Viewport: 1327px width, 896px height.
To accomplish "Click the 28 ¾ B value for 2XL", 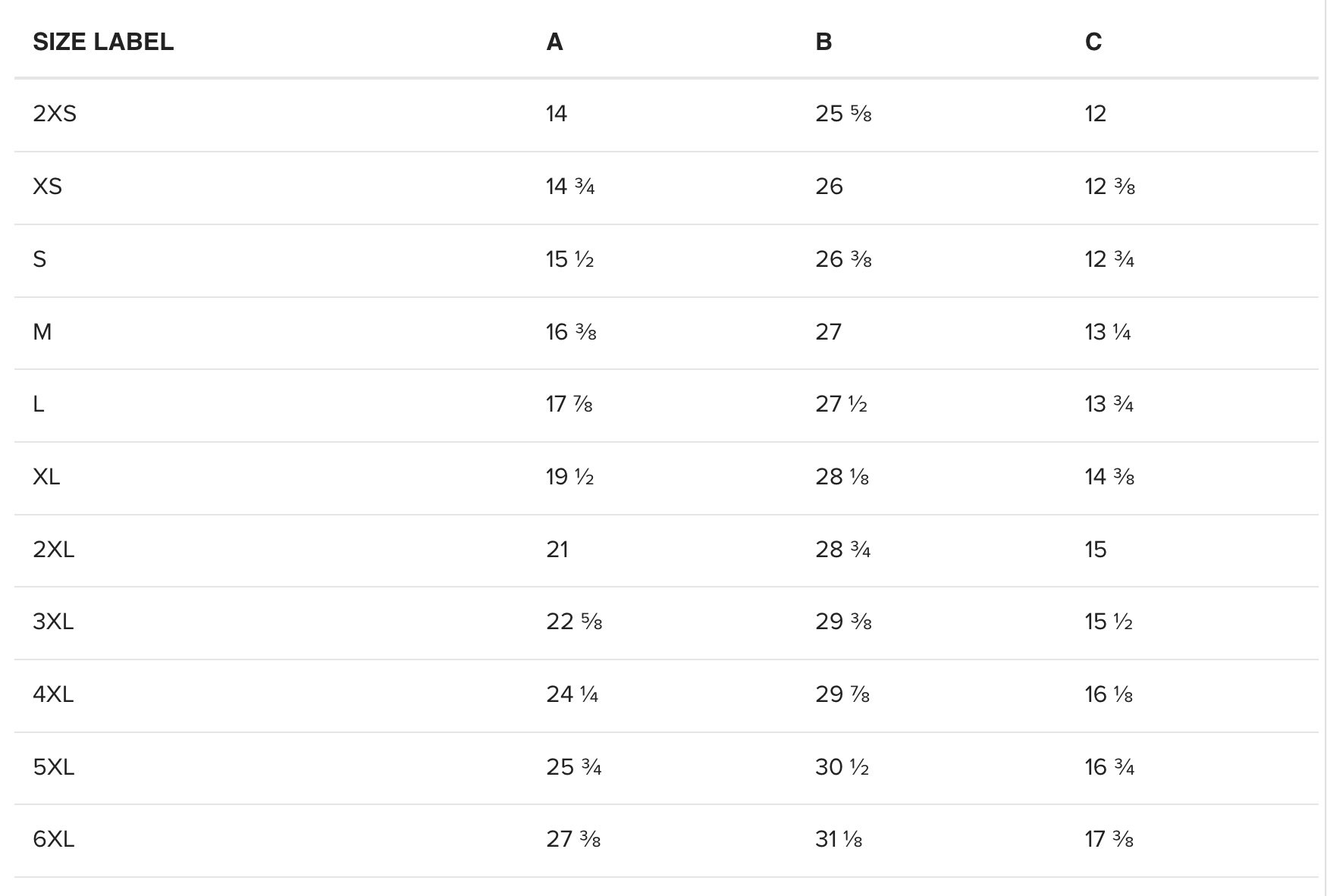I will tap(842, 550).
